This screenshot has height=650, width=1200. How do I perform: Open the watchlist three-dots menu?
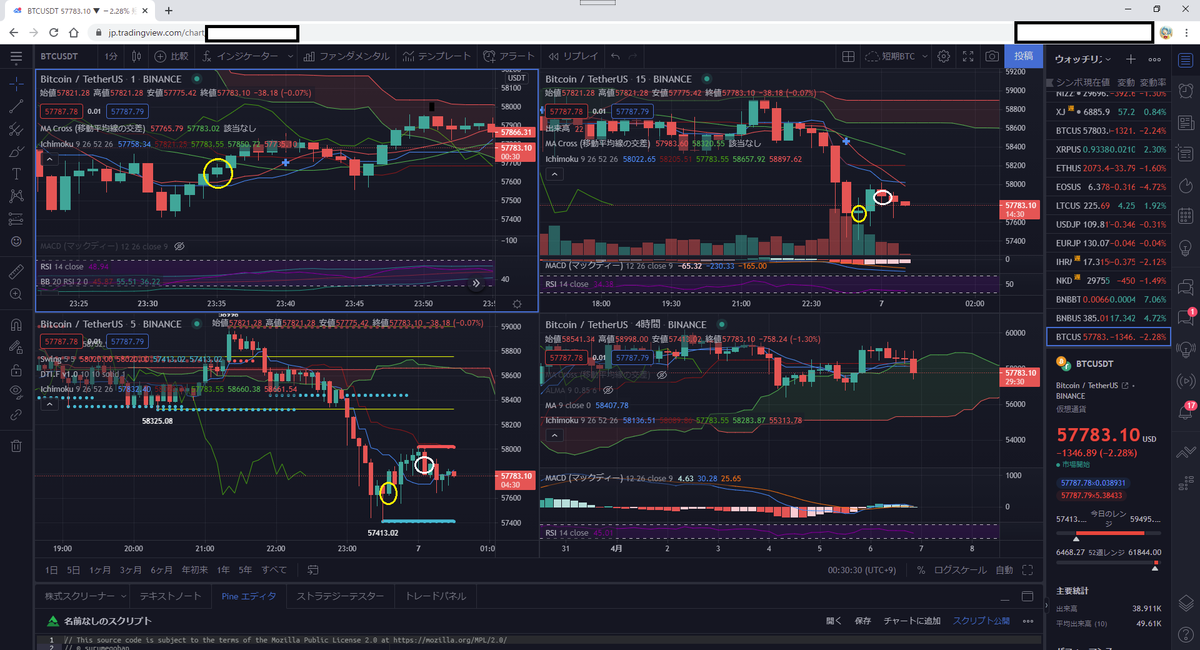click(1154, 59)
